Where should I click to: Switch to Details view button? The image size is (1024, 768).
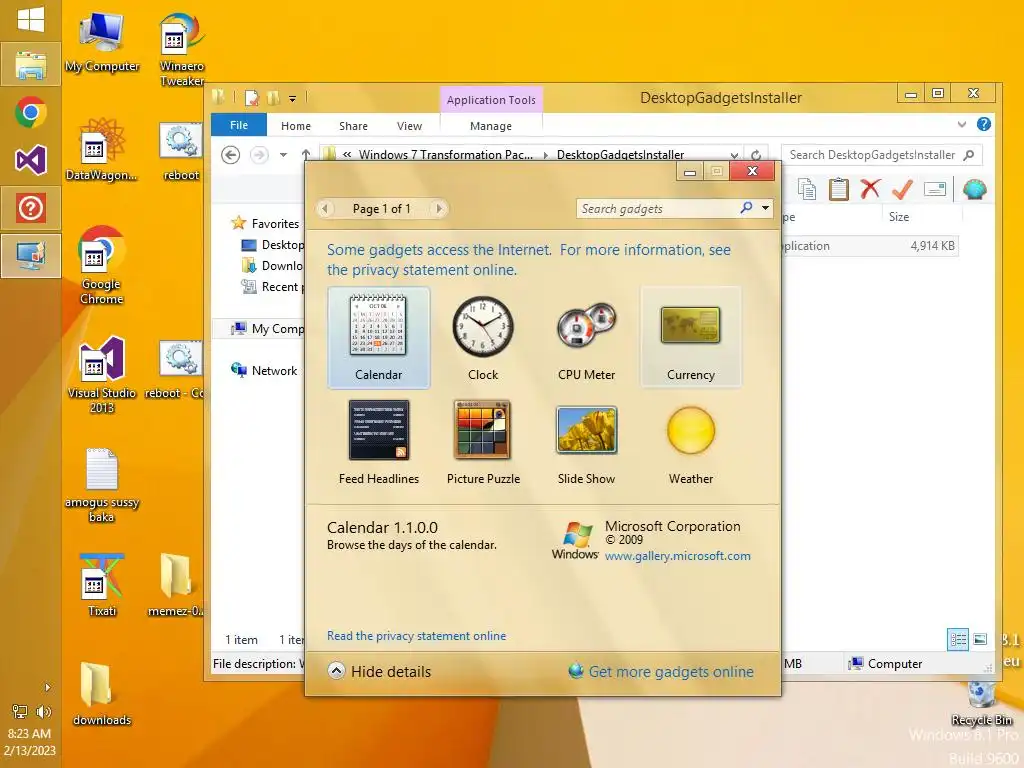point(957,639)
